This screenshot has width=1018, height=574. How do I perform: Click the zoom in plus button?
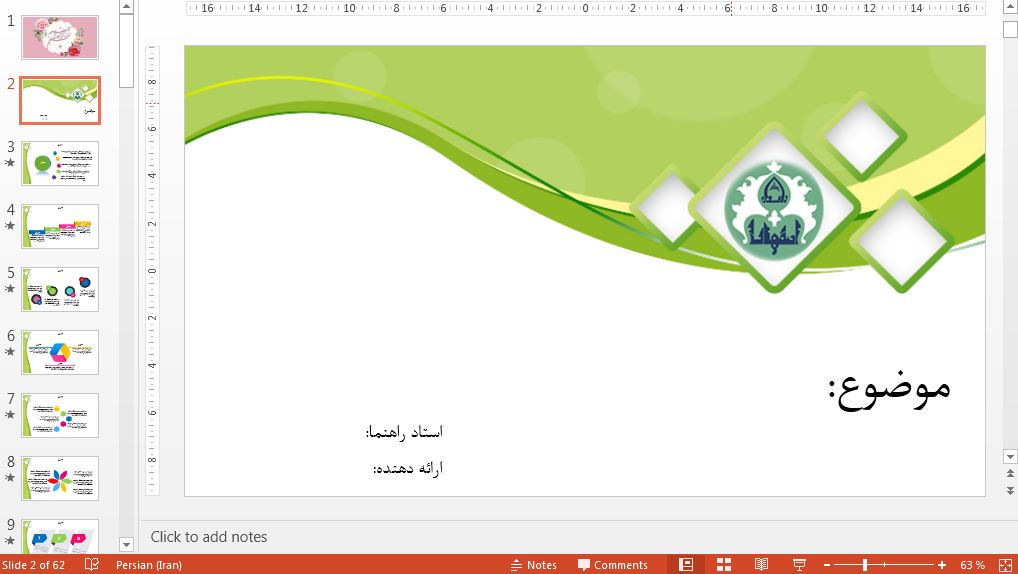[942, 565]
